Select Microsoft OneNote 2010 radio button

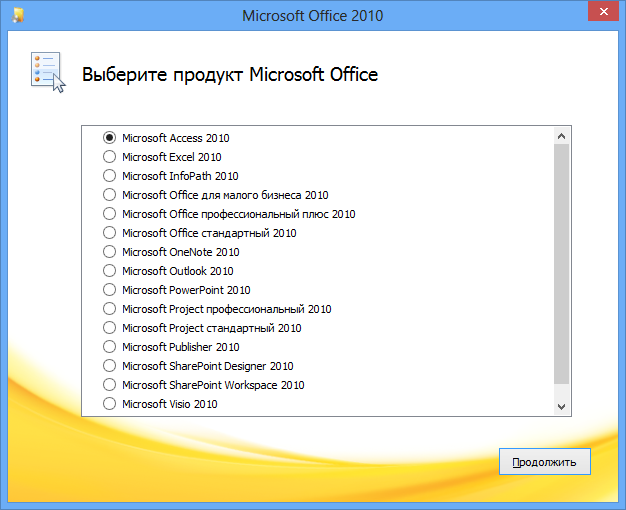click(x=110, y=252)
